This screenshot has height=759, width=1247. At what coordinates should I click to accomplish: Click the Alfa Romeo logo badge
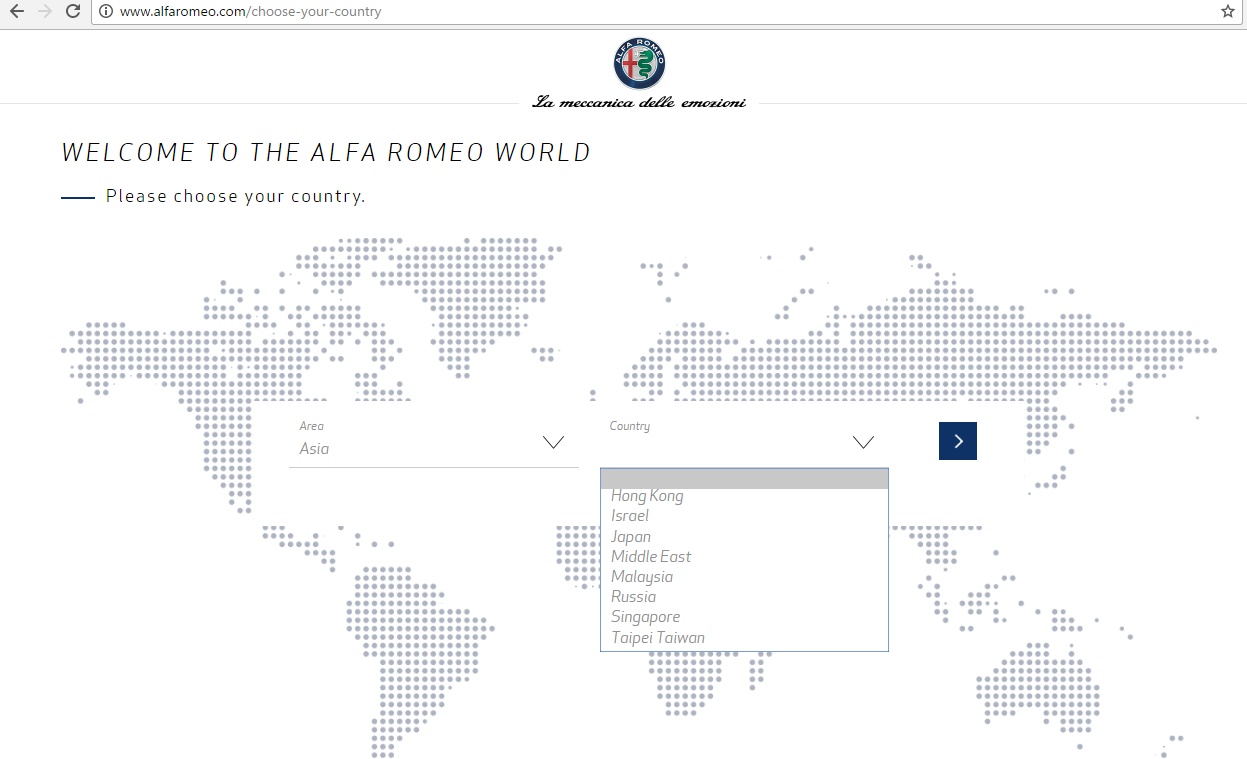639,63
